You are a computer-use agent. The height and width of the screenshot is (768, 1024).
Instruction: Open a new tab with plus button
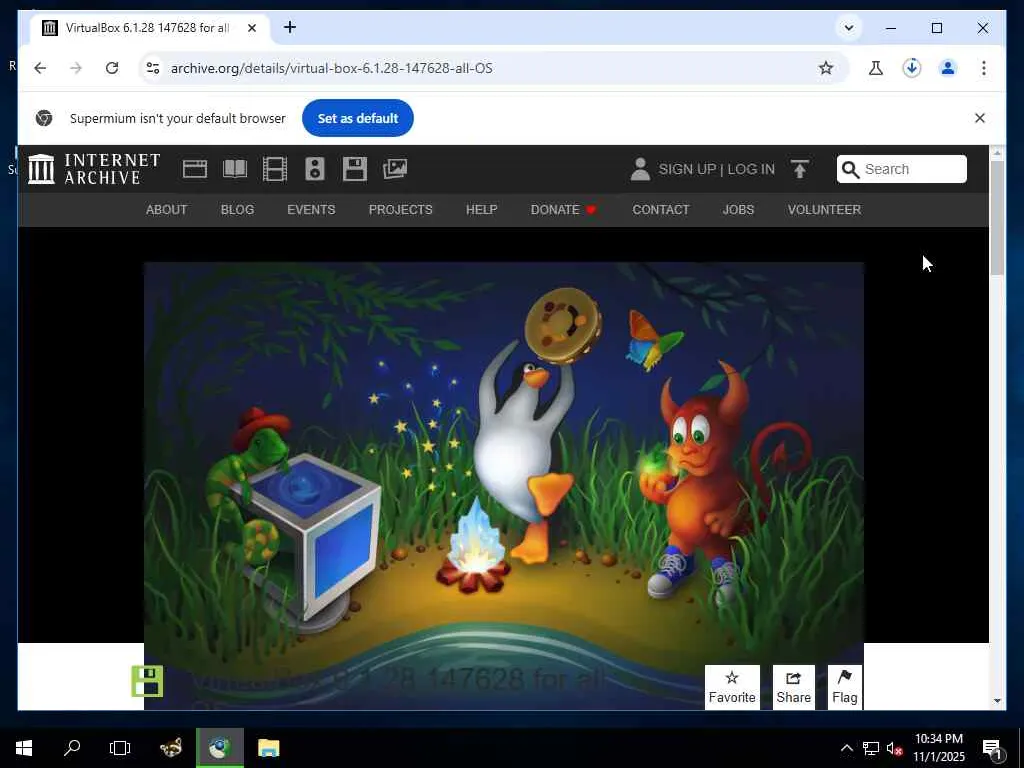pos(290,27)
